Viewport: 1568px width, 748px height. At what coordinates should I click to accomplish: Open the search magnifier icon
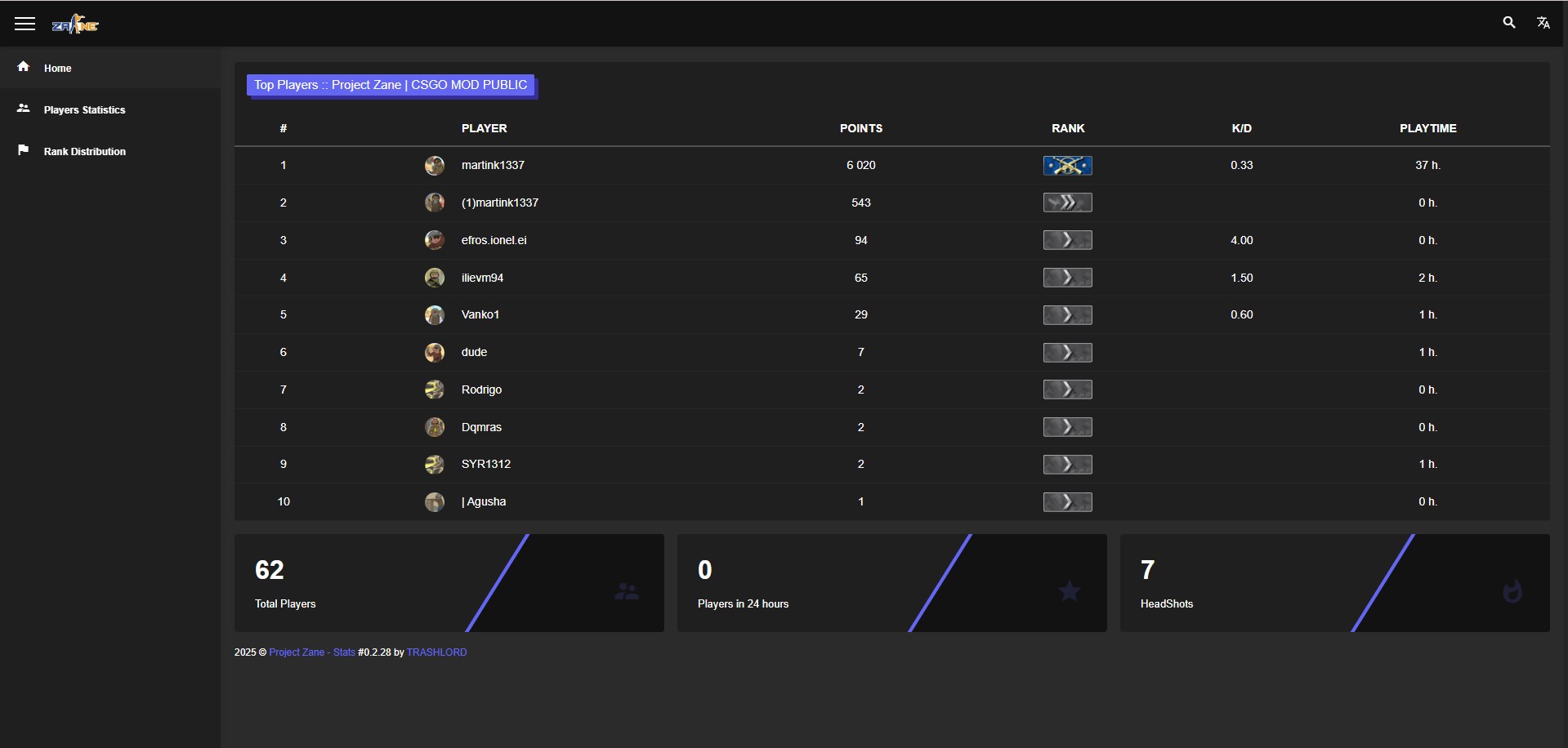pos(1508,23)
